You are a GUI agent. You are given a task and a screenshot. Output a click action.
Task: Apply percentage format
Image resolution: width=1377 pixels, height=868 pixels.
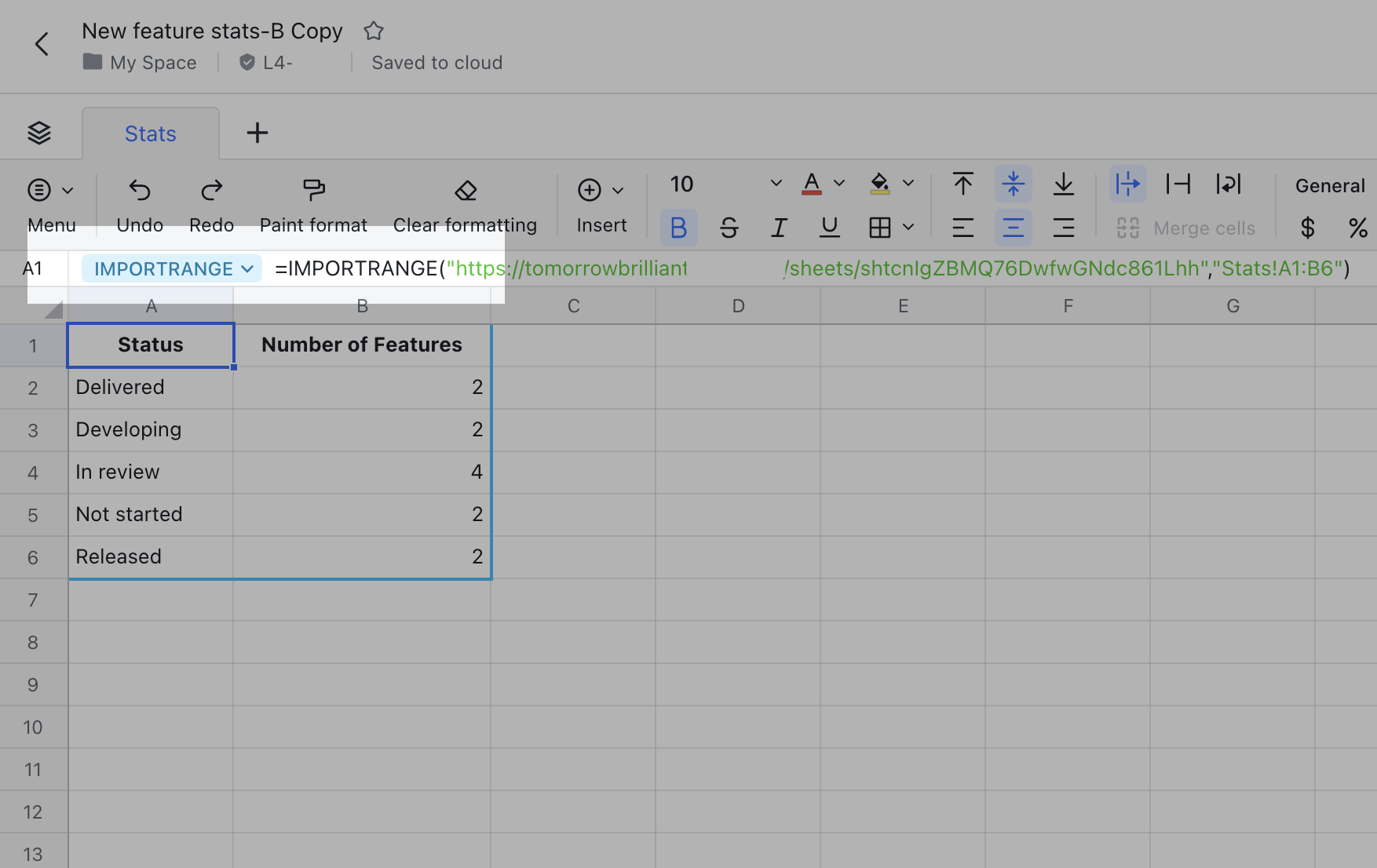(1359, 228)
